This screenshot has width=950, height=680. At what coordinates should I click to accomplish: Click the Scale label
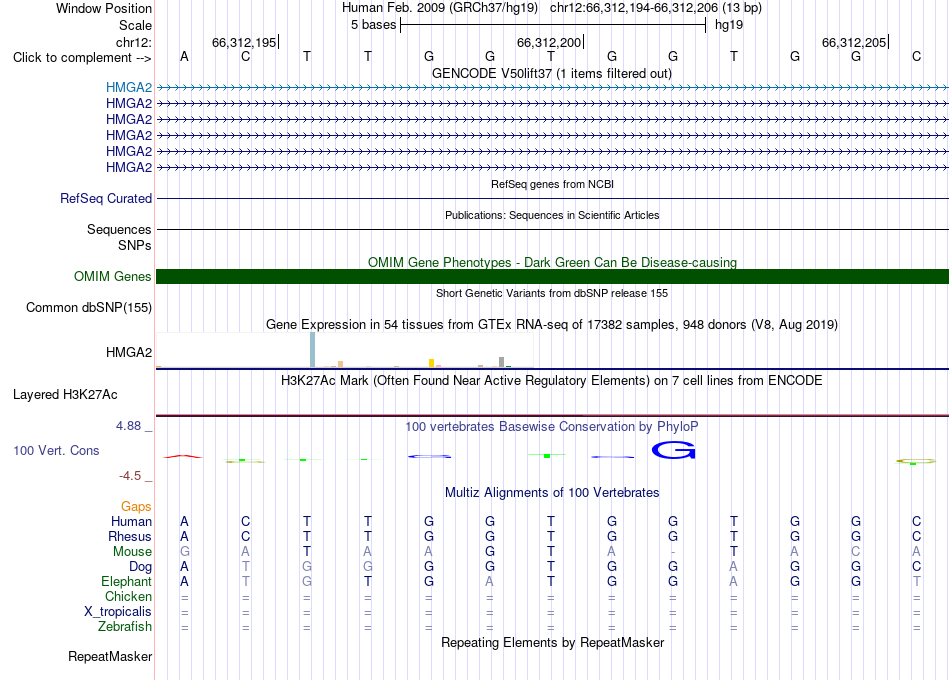click(135, 25)
